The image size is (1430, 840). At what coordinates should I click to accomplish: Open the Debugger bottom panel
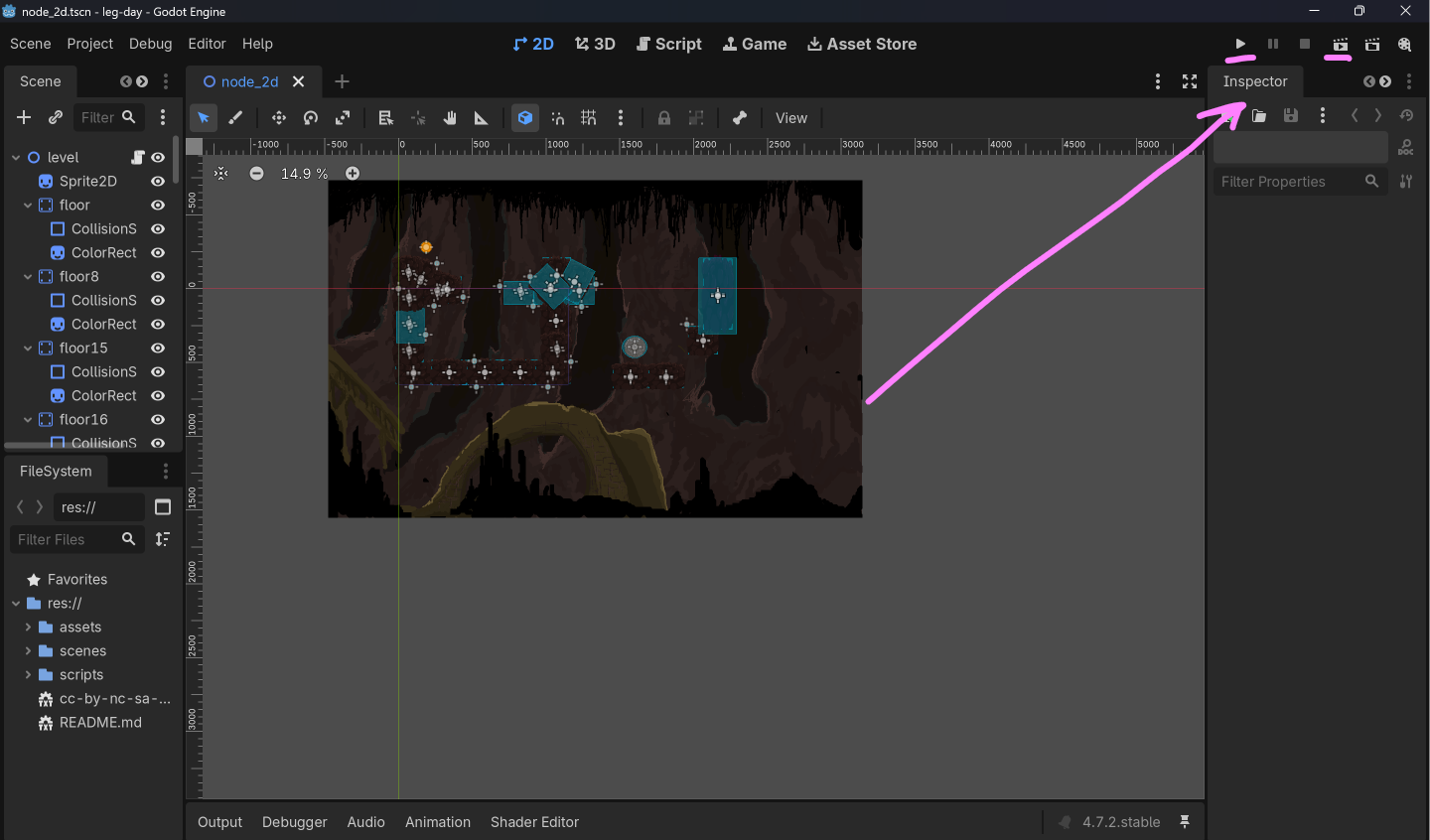pyautogui.click(x=295, y=822)
